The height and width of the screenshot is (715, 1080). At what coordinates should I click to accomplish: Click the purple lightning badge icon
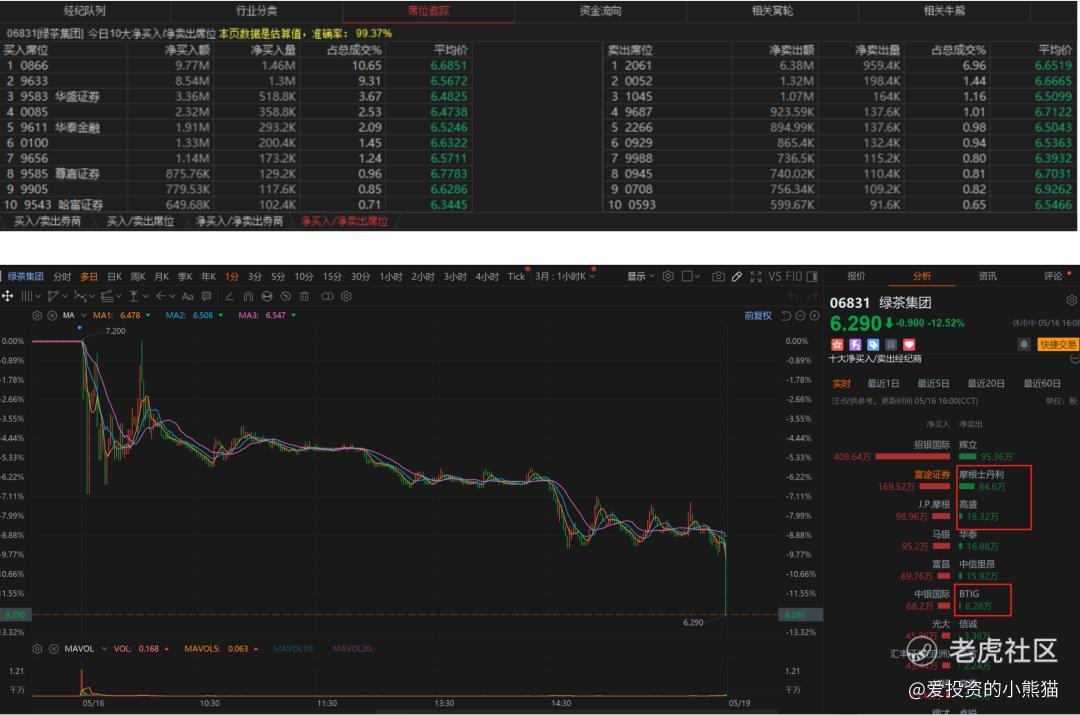point(855,344)
